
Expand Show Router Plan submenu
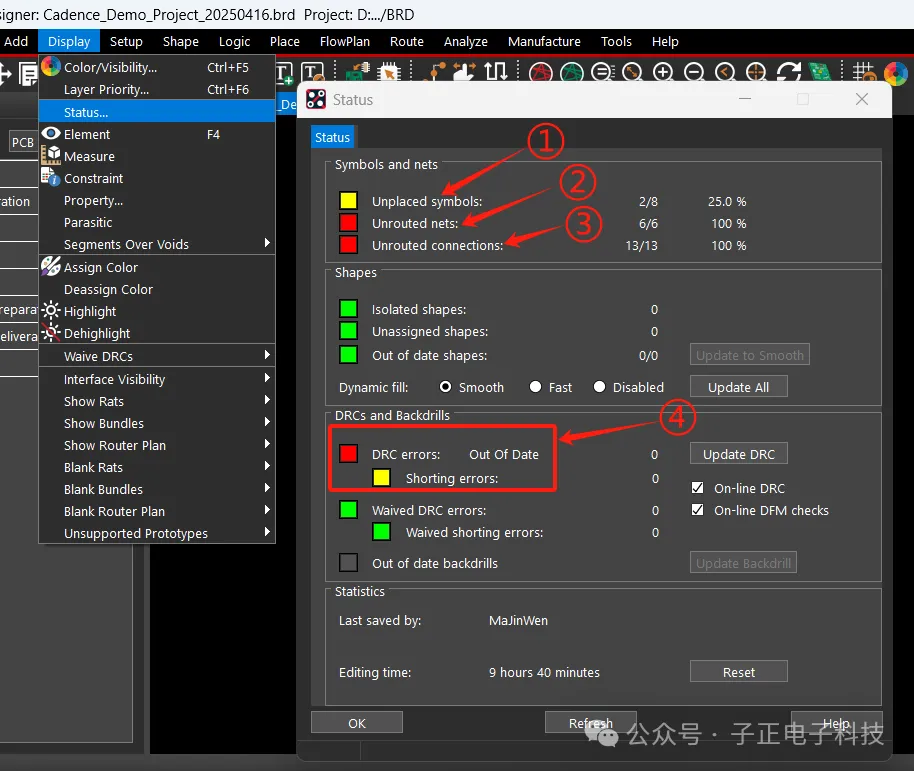coord(157,446)
